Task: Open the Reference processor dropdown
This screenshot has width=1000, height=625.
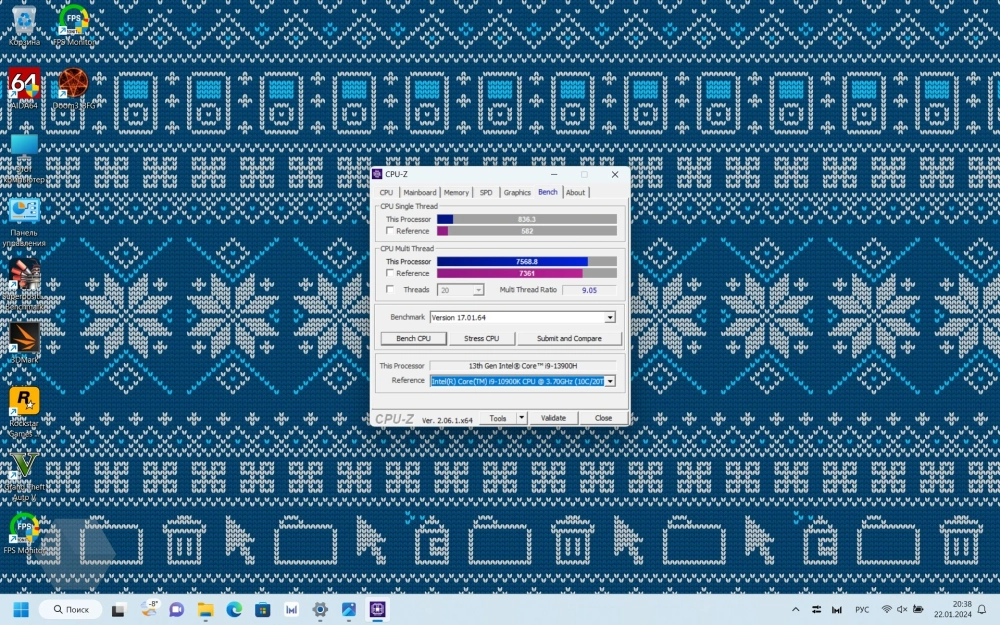Action: coord(610,381)
